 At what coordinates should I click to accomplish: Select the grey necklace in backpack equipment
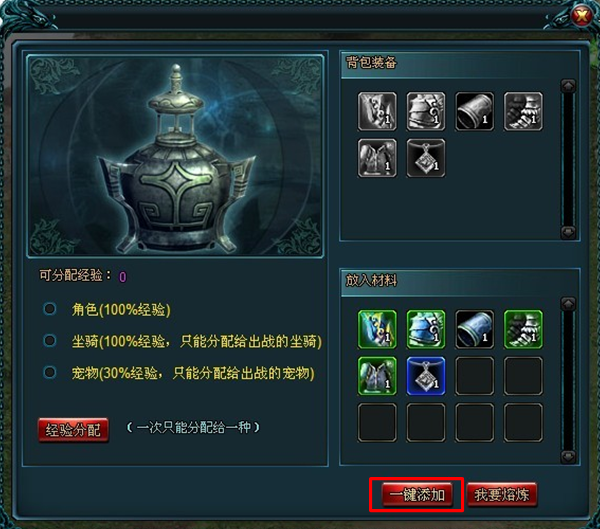coord(426,158)
